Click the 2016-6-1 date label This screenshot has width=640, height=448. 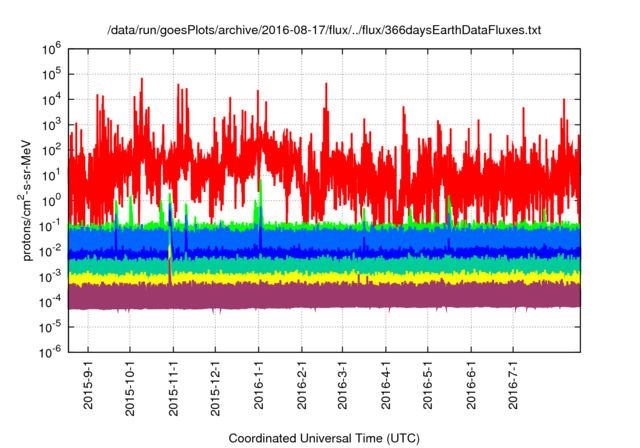[x=471, y=386]
